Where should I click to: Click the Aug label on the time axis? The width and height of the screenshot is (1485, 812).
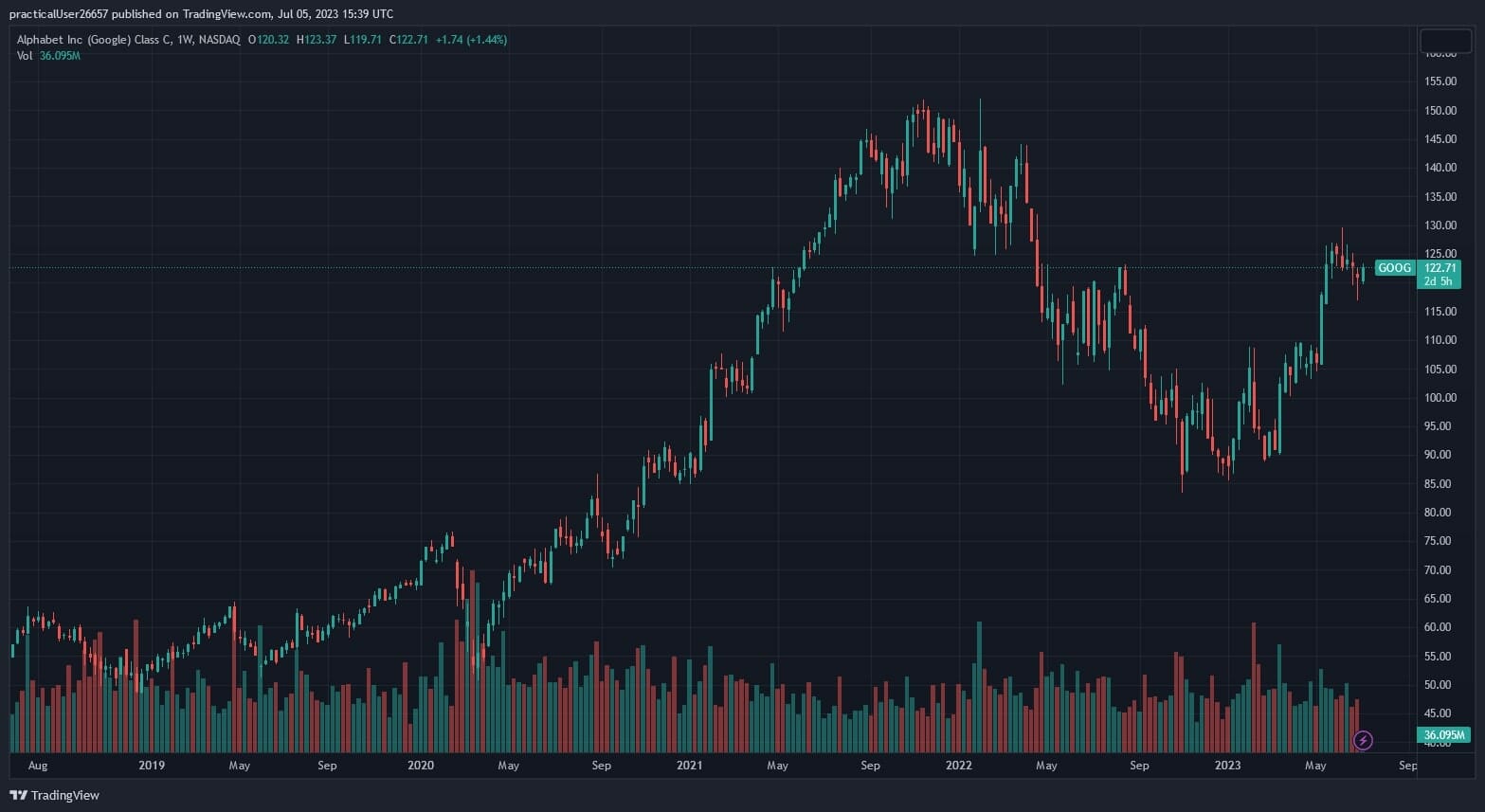[38, 766]
